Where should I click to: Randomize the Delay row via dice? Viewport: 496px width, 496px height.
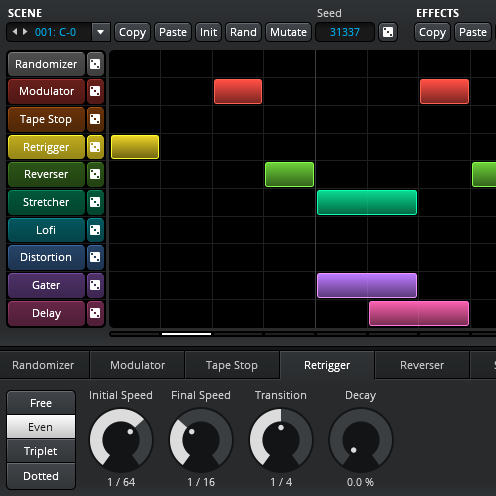(x=95, y=313)
